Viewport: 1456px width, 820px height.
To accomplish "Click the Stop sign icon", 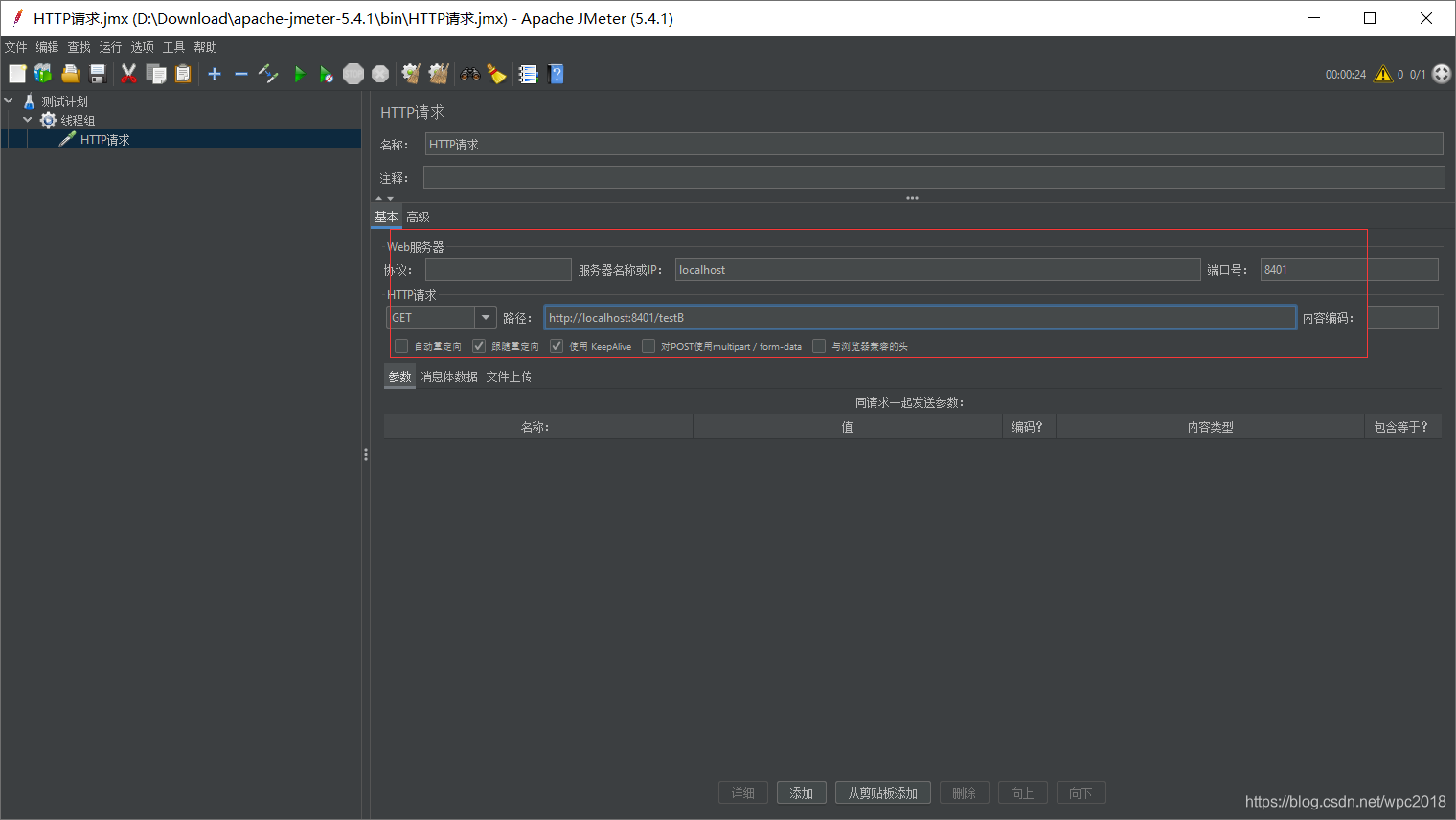I will tap(353, 74).
